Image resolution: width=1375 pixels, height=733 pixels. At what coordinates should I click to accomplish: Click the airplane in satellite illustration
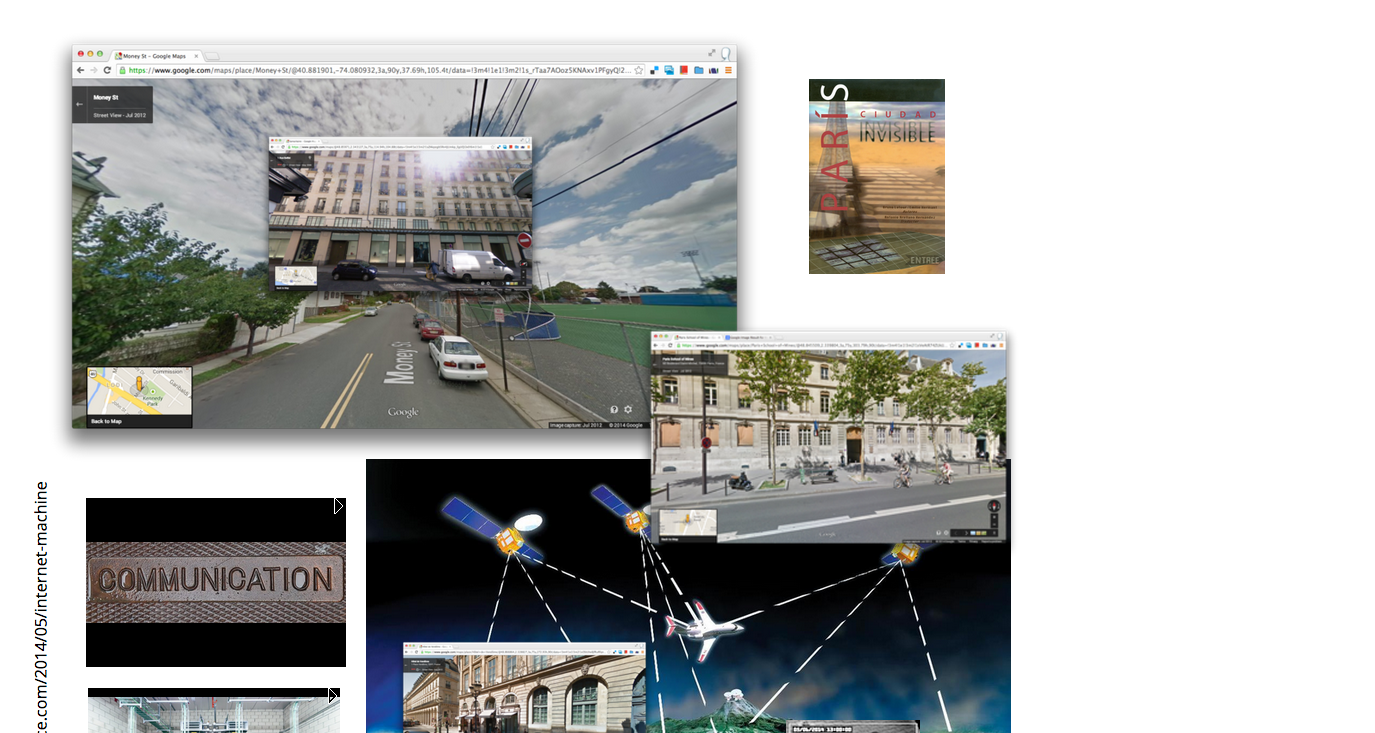703,626
